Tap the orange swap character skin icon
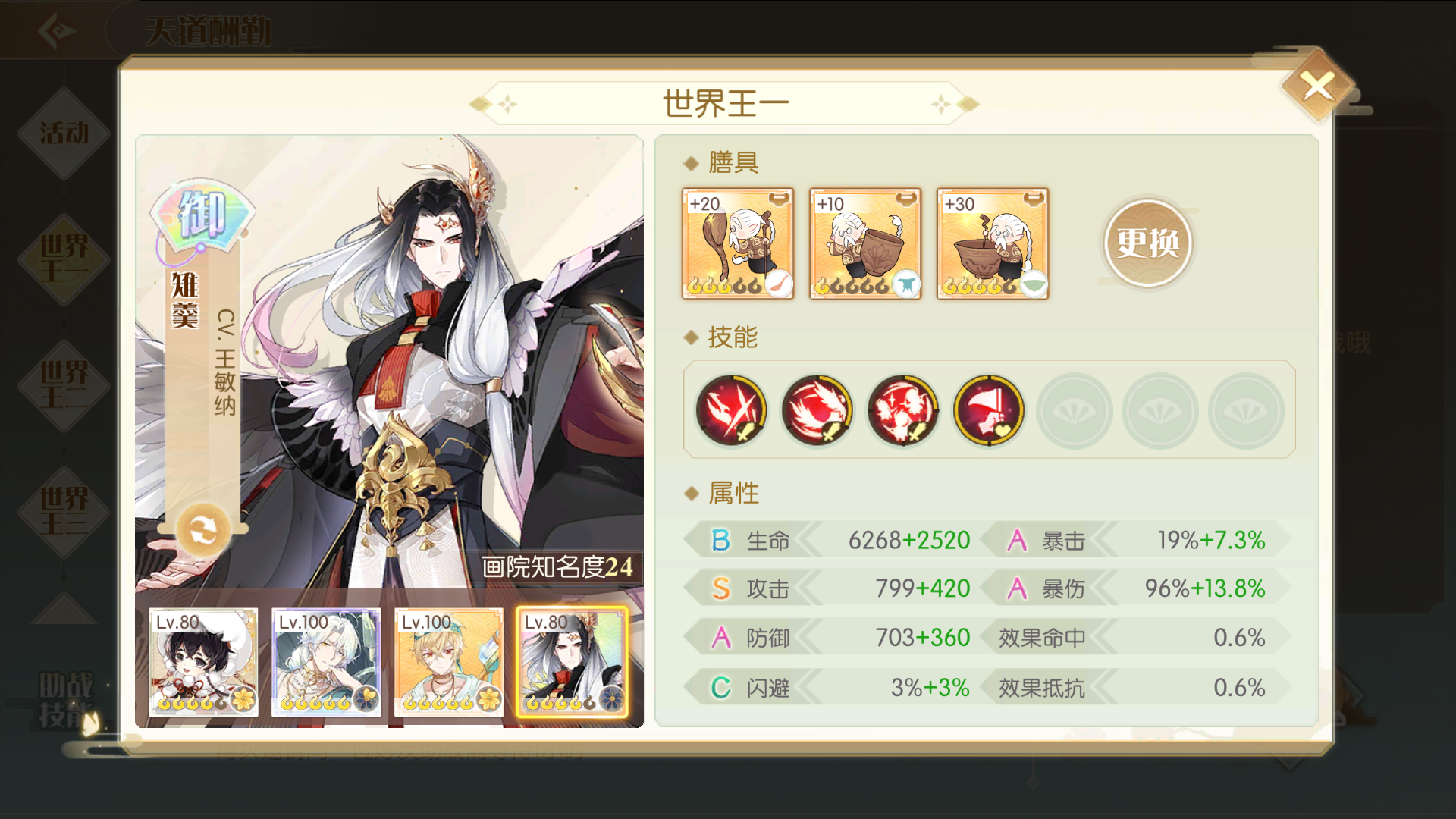This screenshot has height=819, width=1456. click(203, 530)
